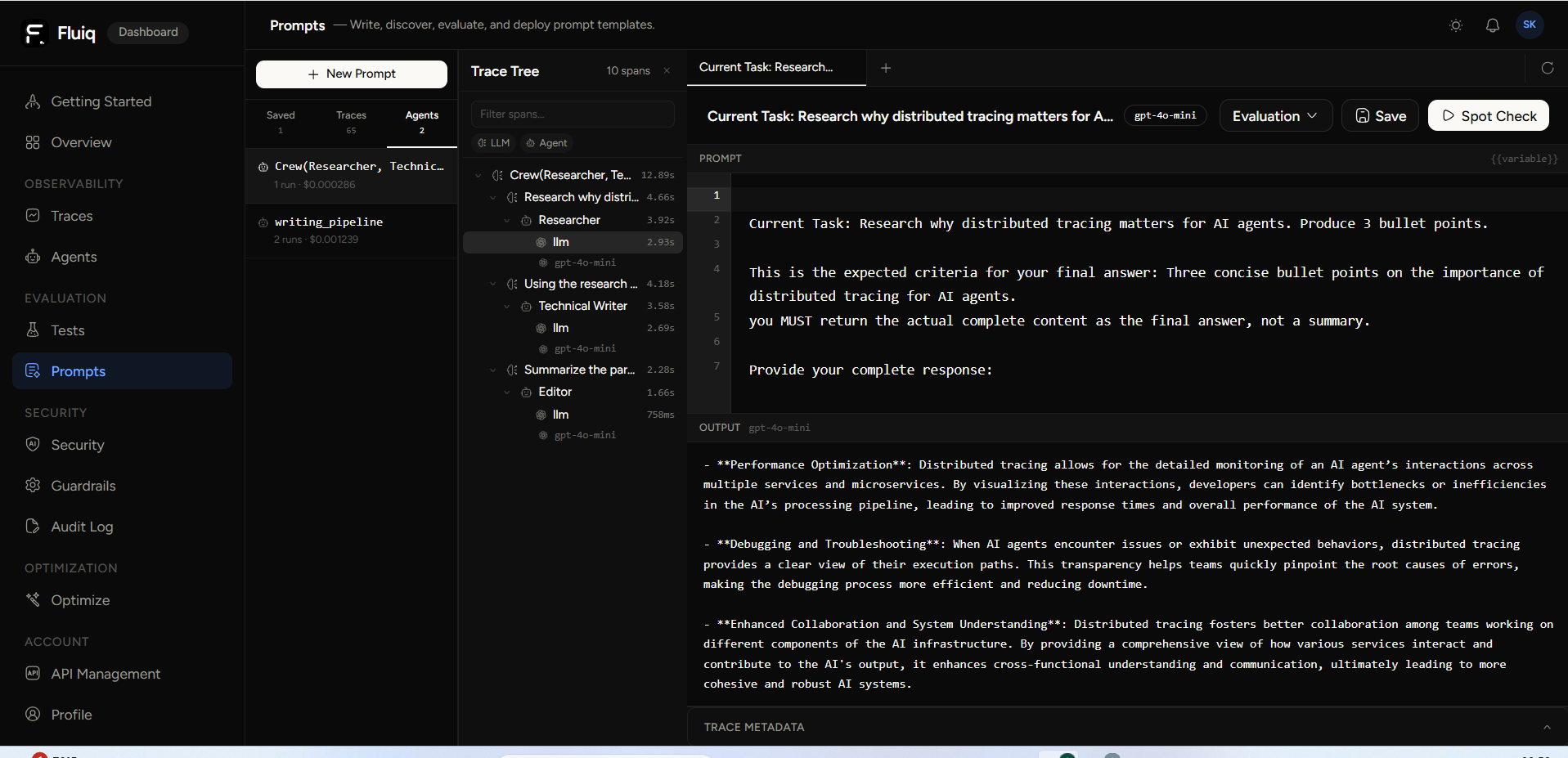Click the Editor agent icon in tree

pyautogui.click(x=527, y=392)
